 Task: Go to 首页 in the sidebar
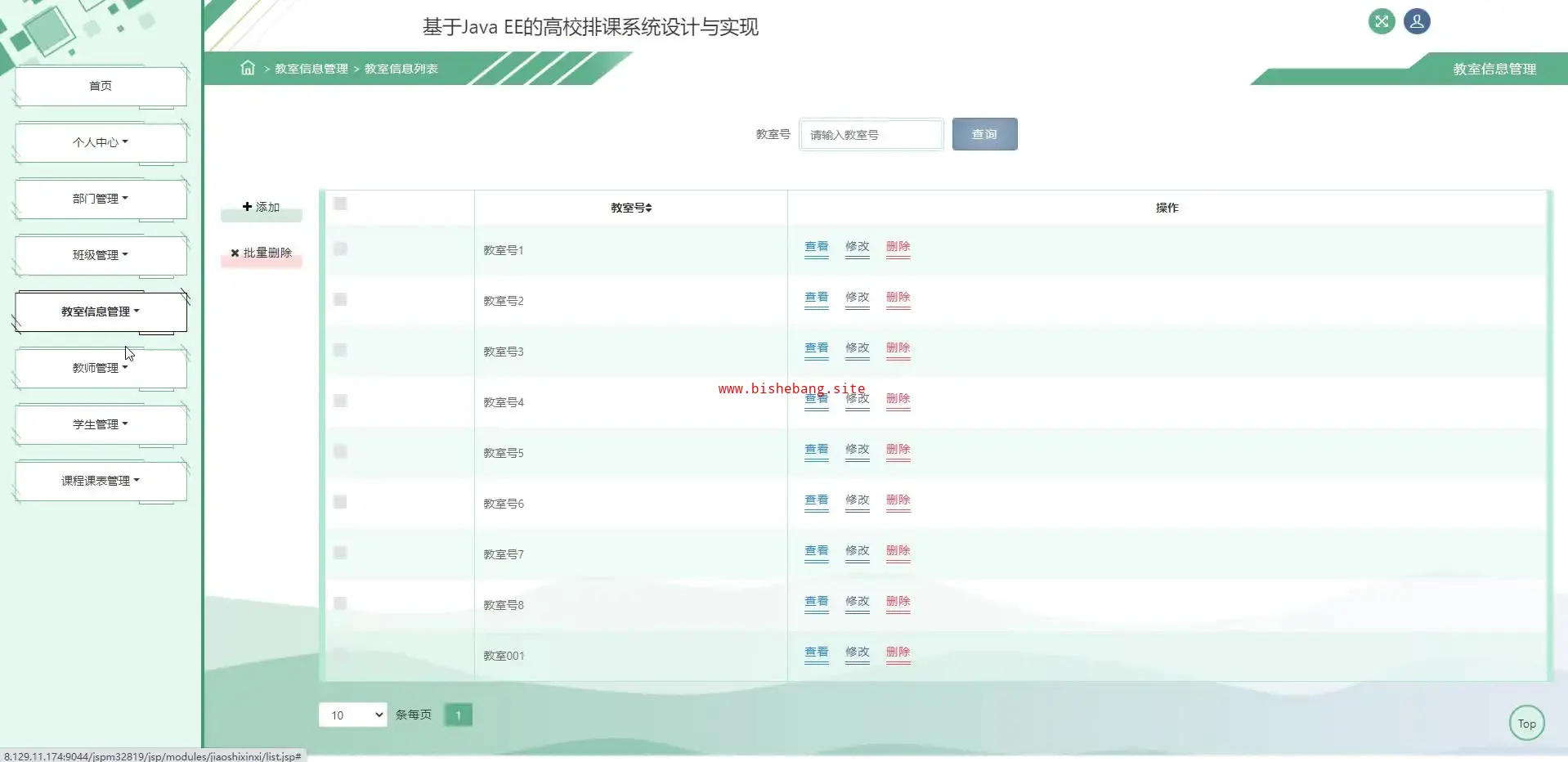(101, 86)
